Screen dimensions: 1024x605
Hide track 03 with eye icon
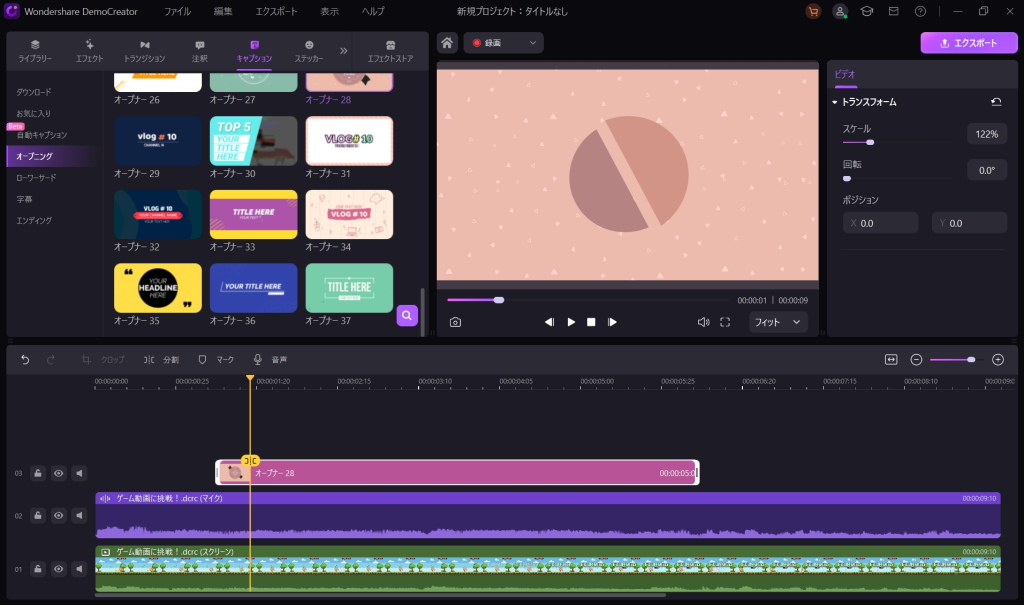(58, 473)
